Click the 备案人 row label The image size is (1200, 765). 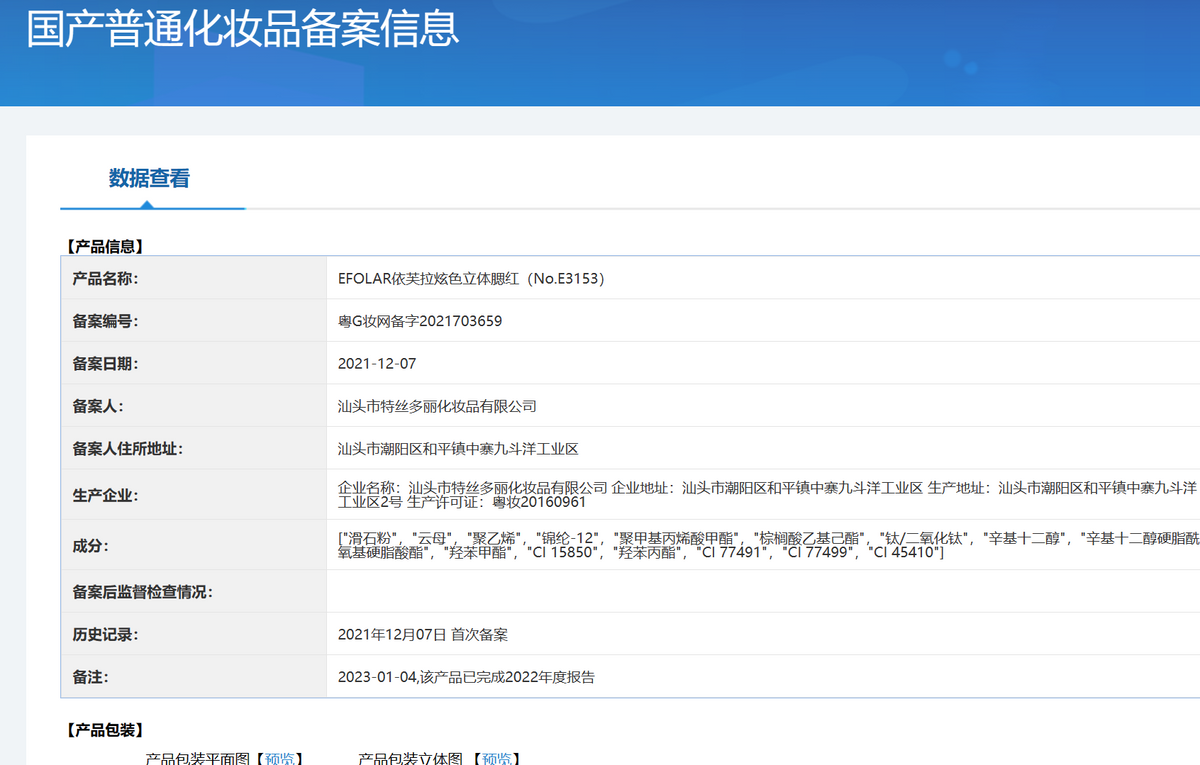tap(97, 407)
